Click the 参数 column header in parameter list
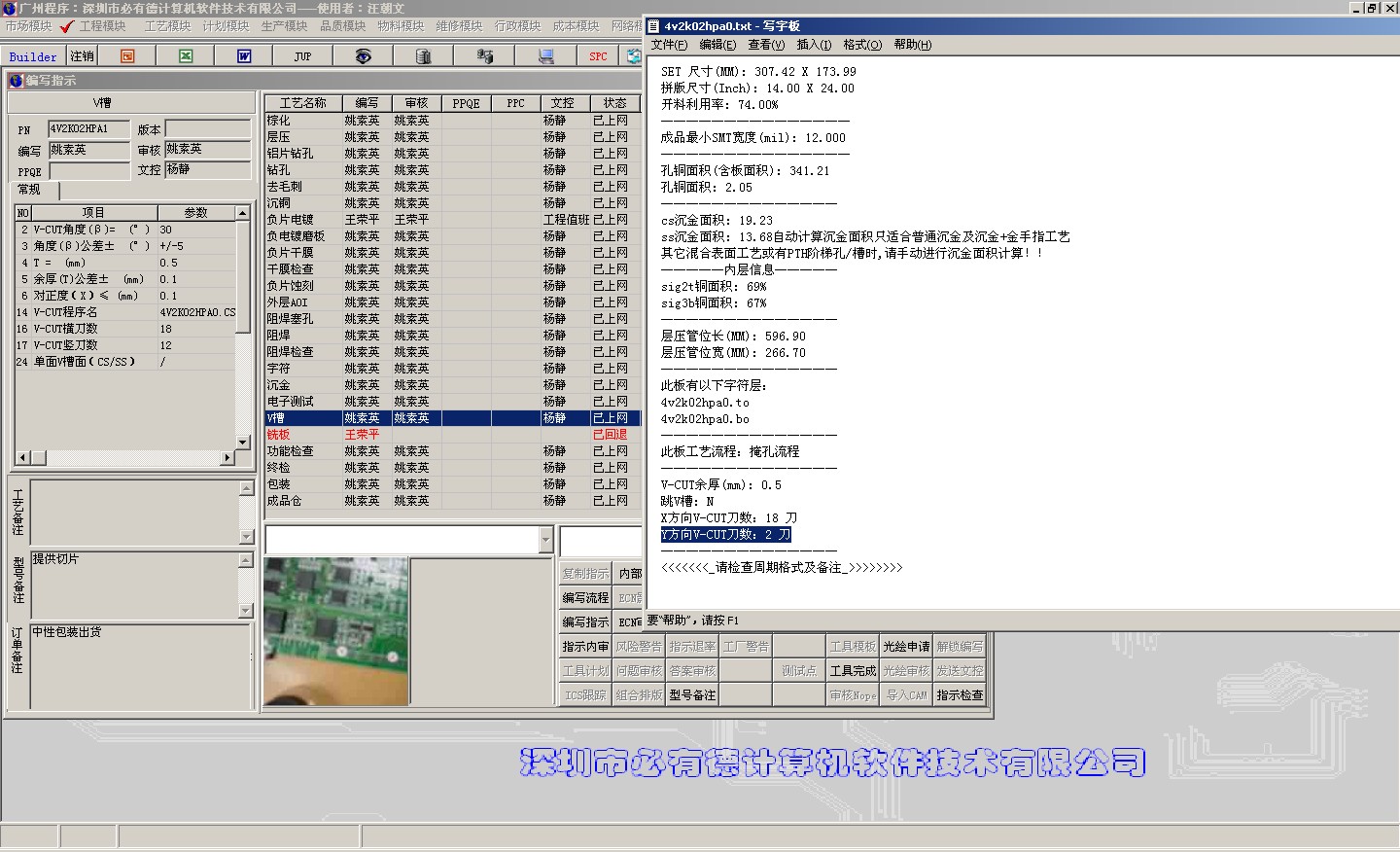Image resolution: width=1400 pixels, height=852 pixels. click(x=196, y=213)
